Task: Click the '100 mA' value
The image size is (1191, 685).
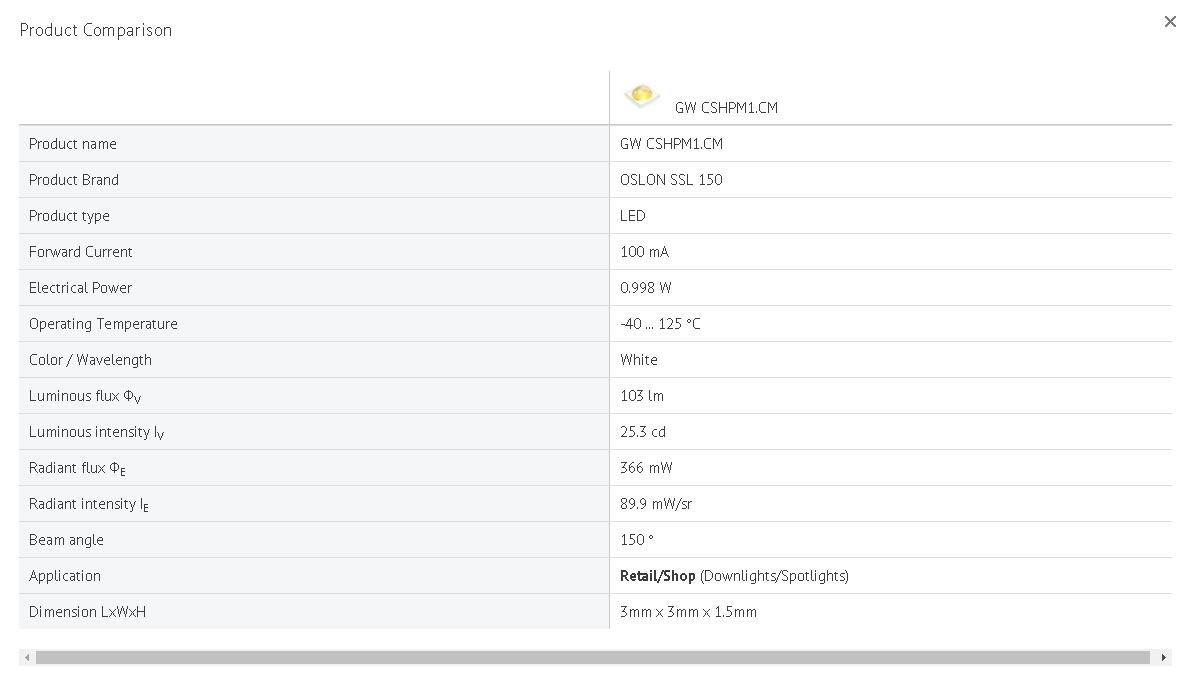Action: click(x=644, y=252)
